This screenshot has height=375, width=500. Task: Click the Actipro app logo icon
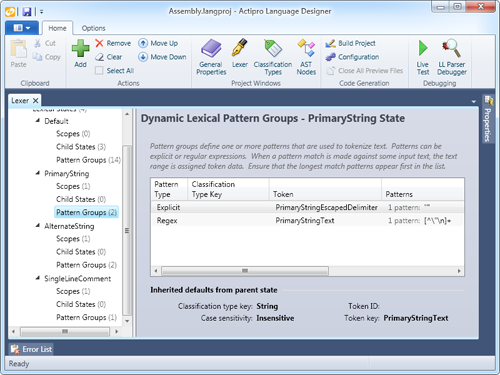click(10, 12)
